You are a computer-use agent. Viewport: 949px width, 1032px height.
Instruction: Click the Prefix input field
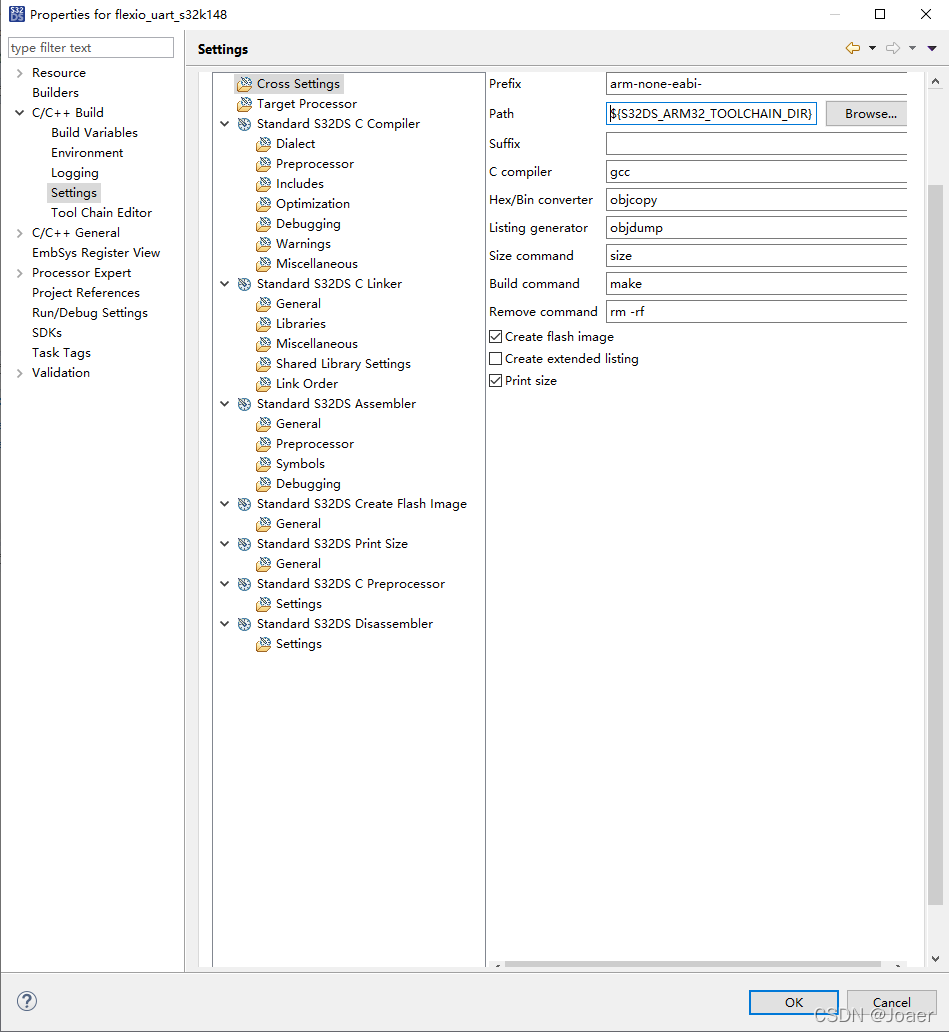tap(756, 84)
